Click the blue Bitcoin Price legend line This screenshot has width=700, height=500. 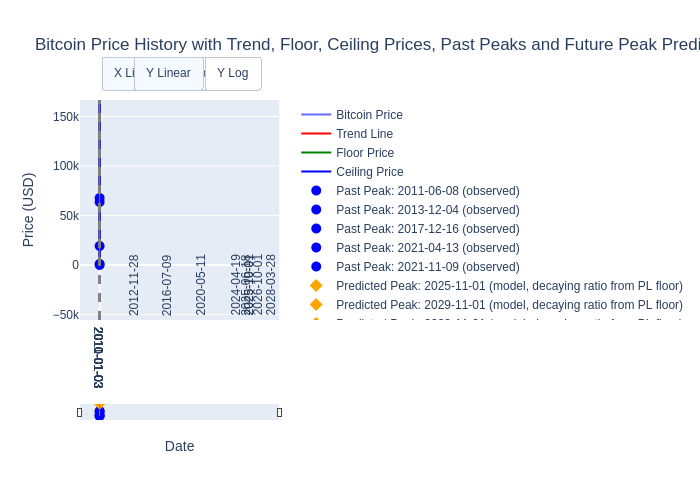tap(316, 115)
